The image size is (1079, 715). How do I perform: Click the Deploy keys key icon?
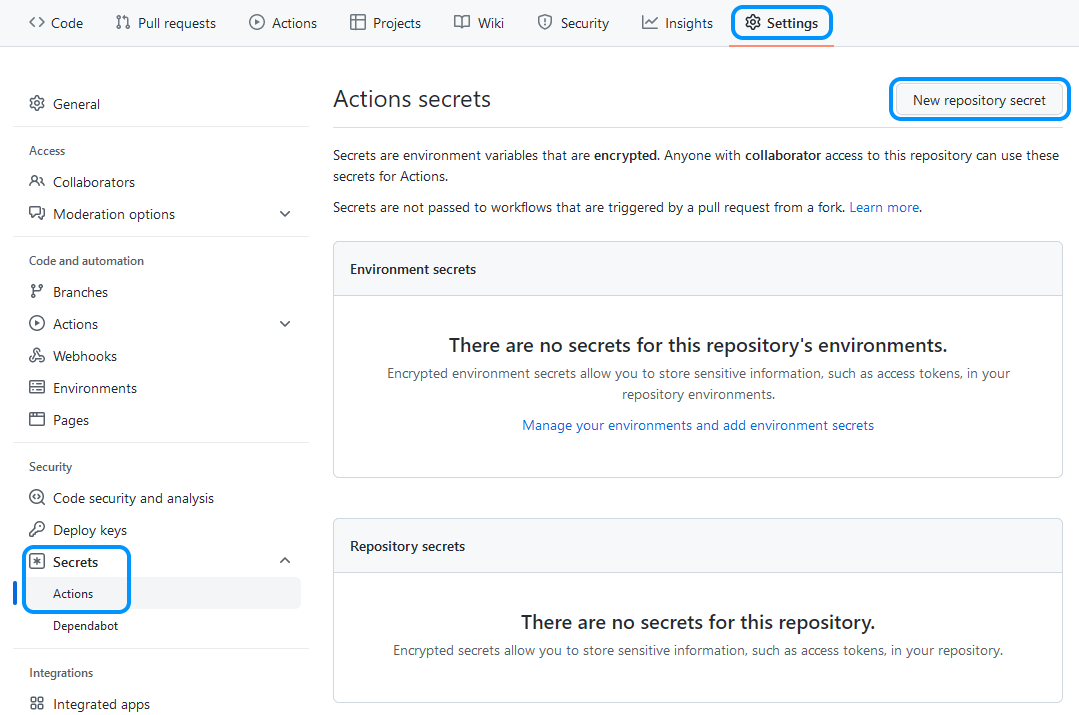[37, 529]
